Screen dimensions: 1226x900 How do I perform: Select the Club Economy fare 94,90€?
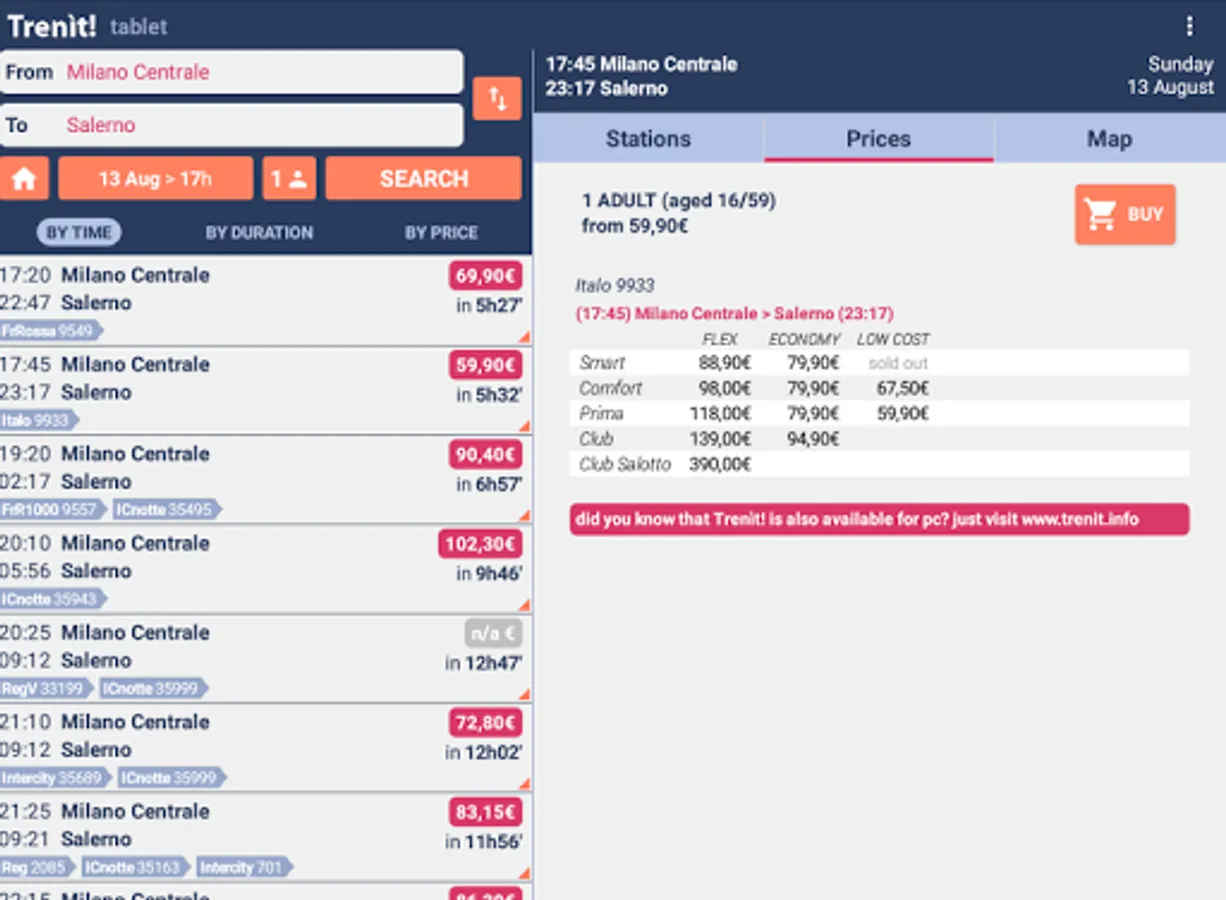[x=813, y=439]
